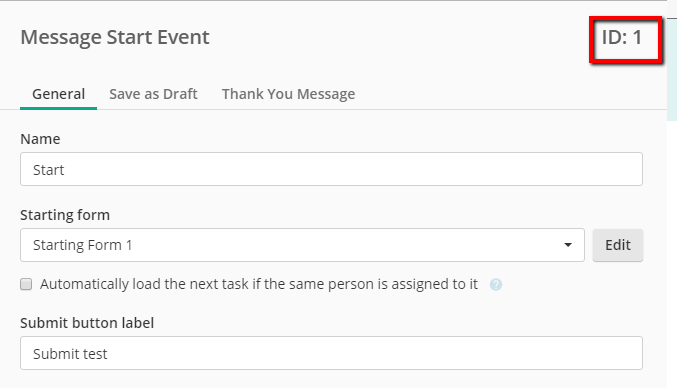Click the green underline beneath General tab
This screenshot has height=388, width=677.
(58, 108)
